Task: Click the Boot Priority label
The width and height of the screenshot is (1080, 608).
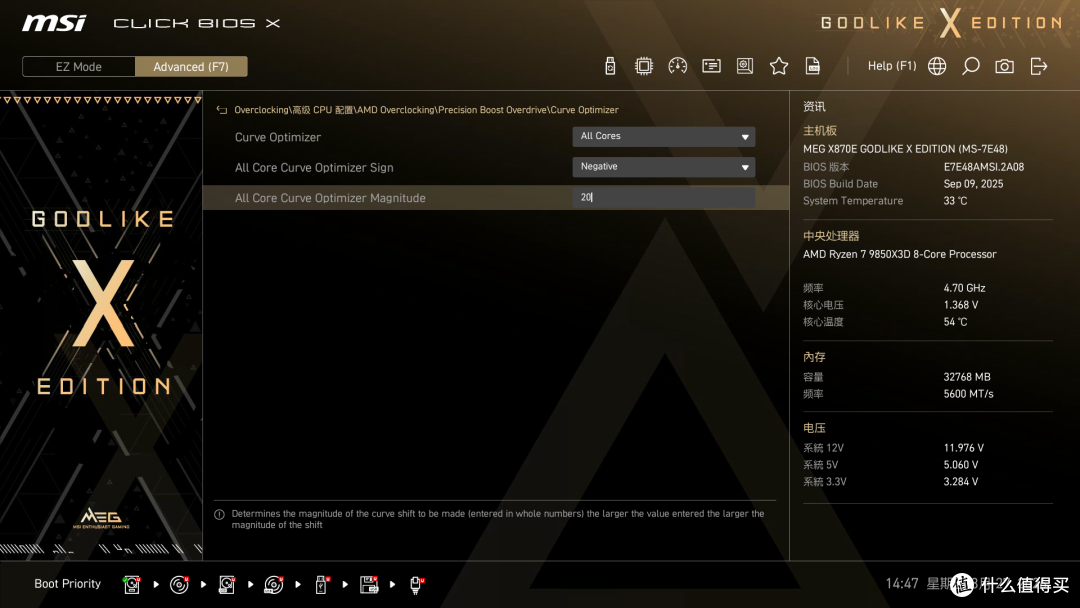Action: (68, 584)
